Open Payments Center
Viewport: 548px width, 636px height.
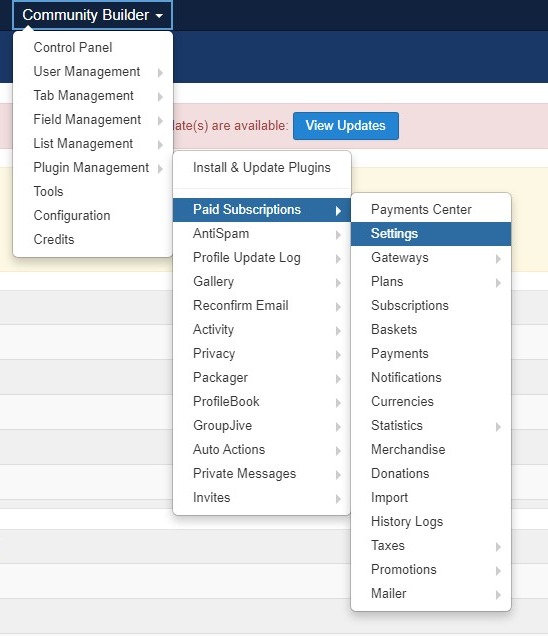pyautogui.click(x=431, y=210)
